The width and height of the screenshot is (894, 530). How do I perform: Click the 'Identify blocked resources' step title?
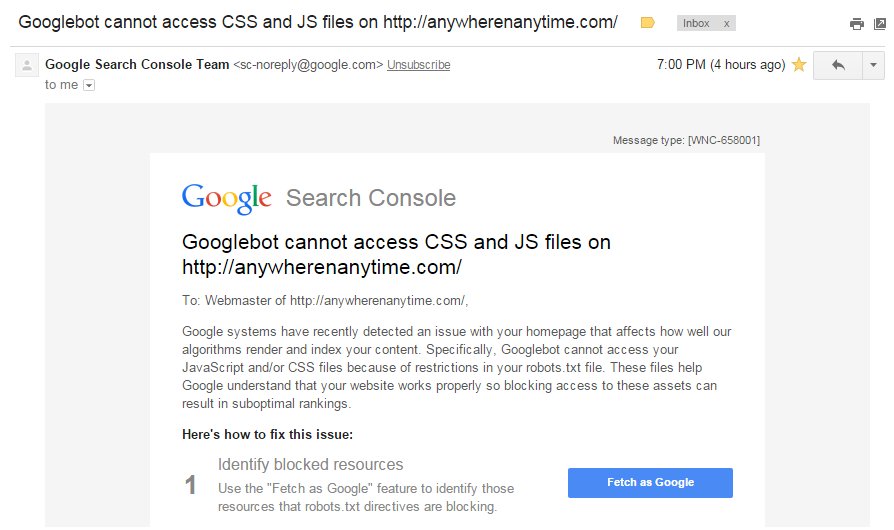click(310, 464)
